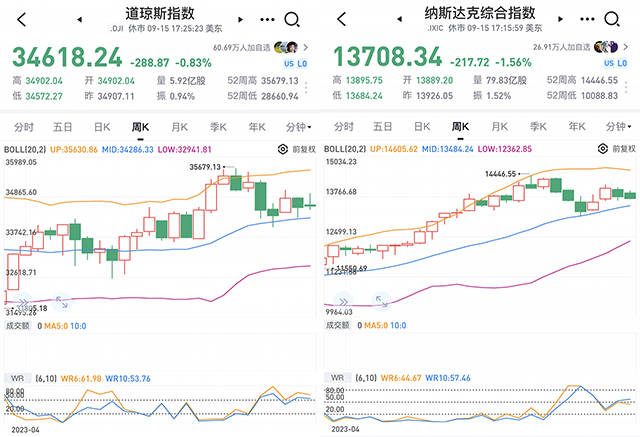Open 分钟 dropdown on Dow Jones chart
Image resolution: width=640 pixels, height=437 pixels.
click(299, 127)
